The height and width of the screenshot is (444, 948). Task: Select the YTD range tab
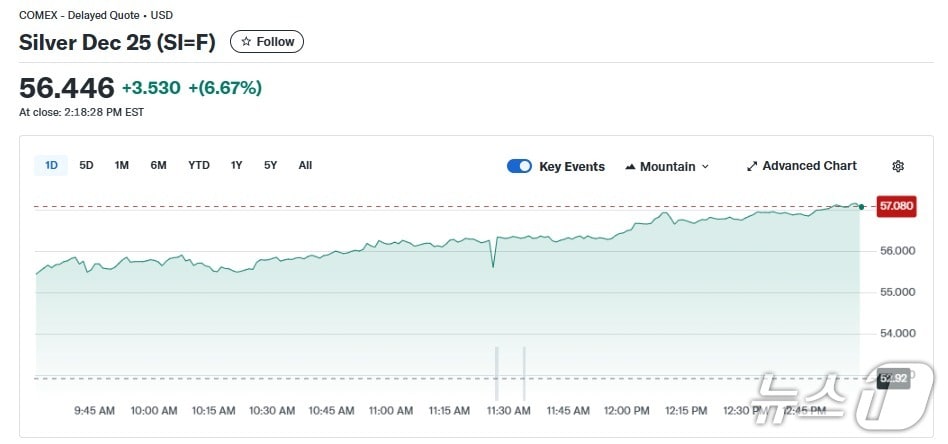point(199,165)
